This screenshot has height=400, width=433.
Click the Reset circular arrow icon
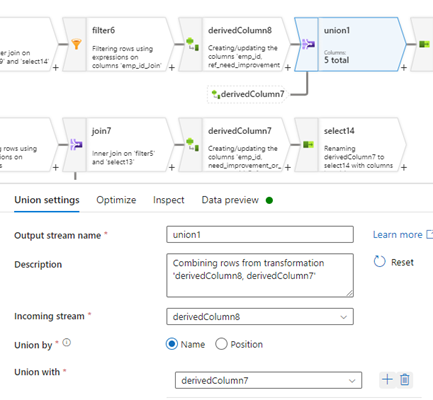[379, 262]
